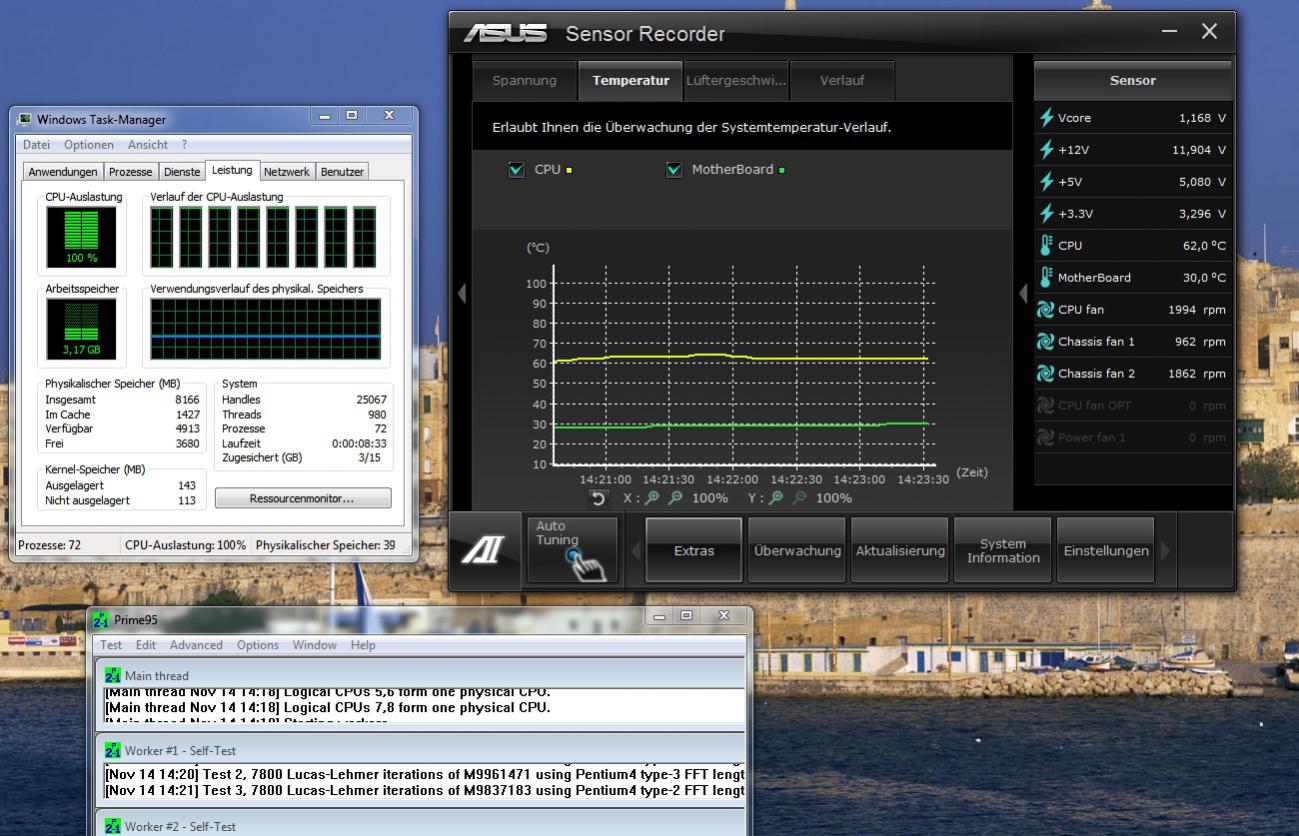Open System Information in AI Suite
This screenshot has width=1299, height=836.
pyautogui.click(x=1003, y=550)
